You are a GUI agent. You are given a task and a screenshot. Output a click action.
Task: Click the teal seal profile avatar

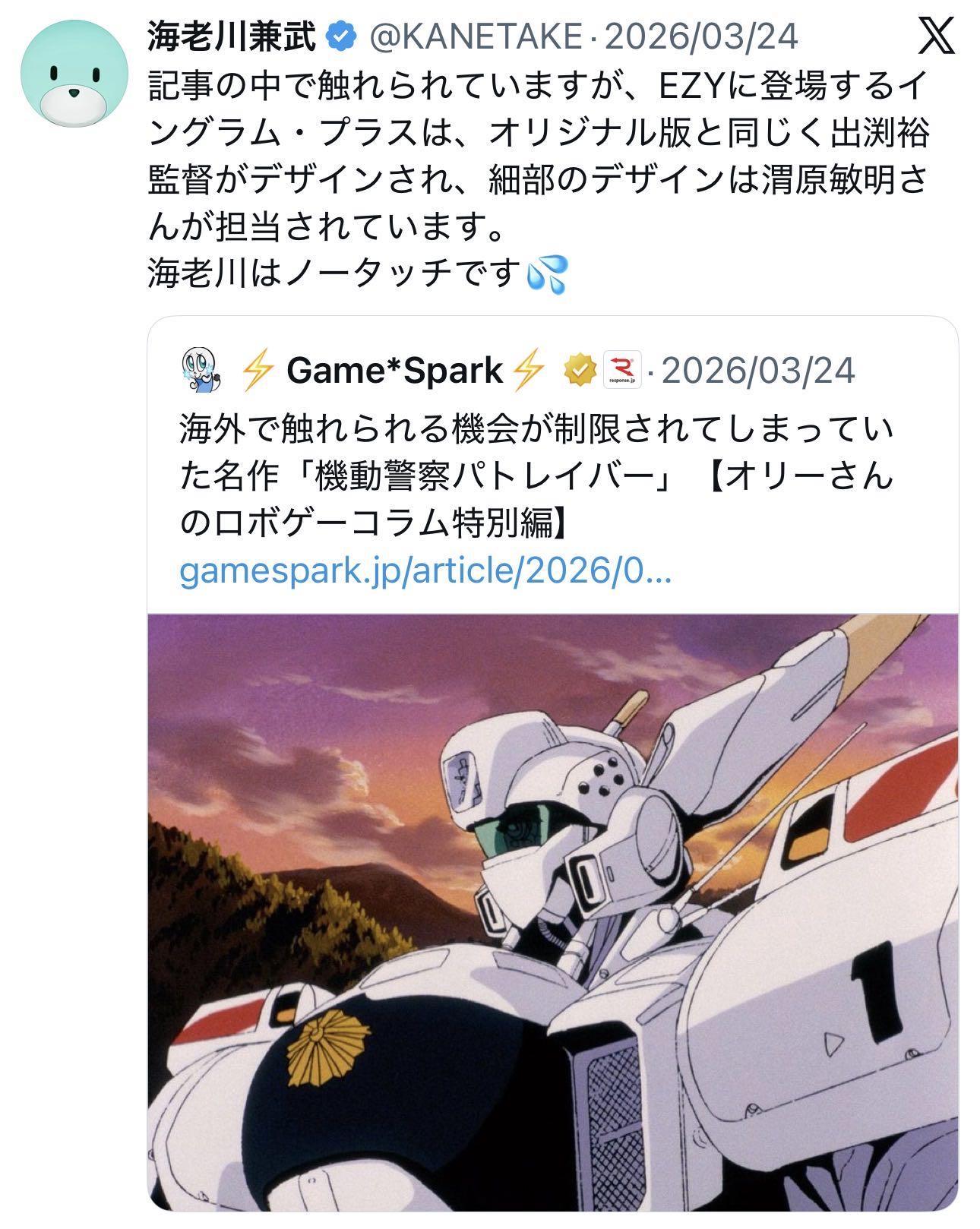click(x=72, y=72)
